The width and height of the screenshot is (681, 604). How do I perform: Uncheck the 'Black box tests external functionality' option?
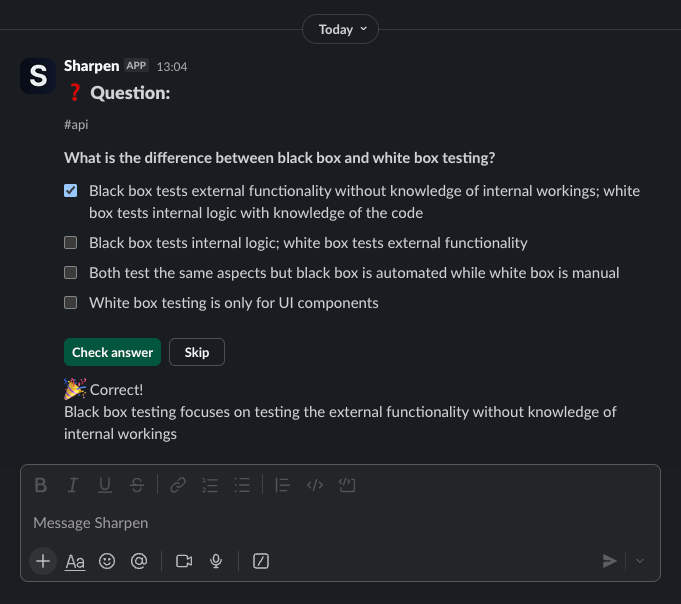(x=70, y=191)
